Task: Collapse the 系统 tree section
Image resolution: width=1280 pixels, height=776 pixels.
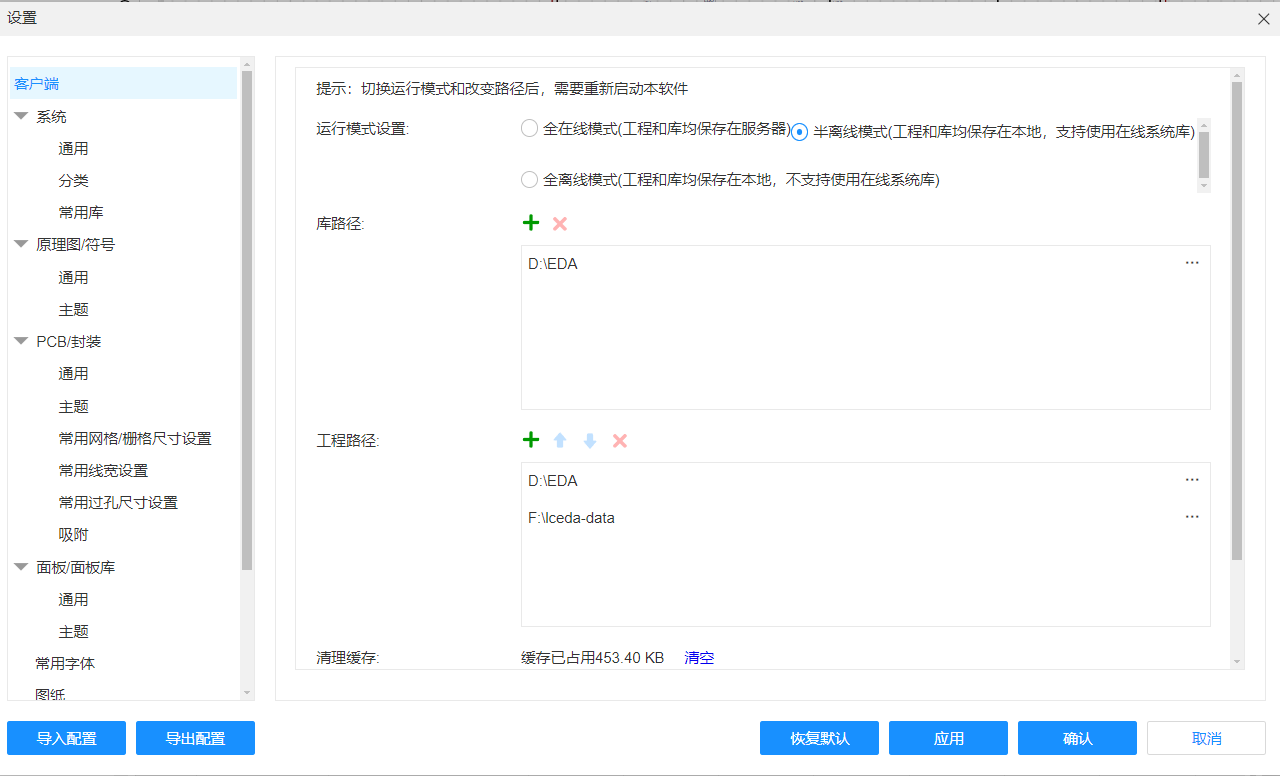Action: pos(21,116)
